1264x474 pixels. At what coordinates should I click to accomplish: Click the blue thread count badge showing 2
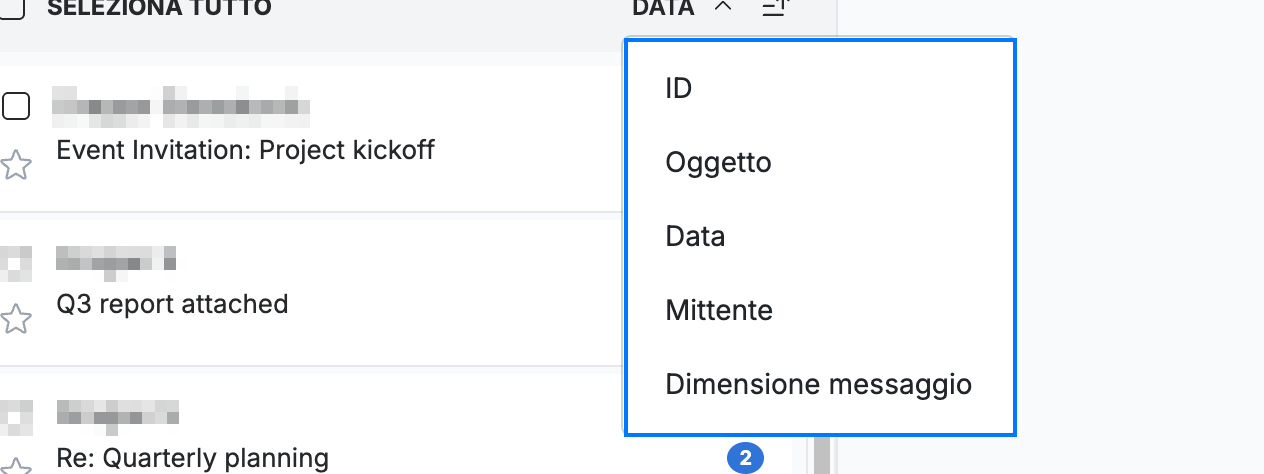coord(745,460)
